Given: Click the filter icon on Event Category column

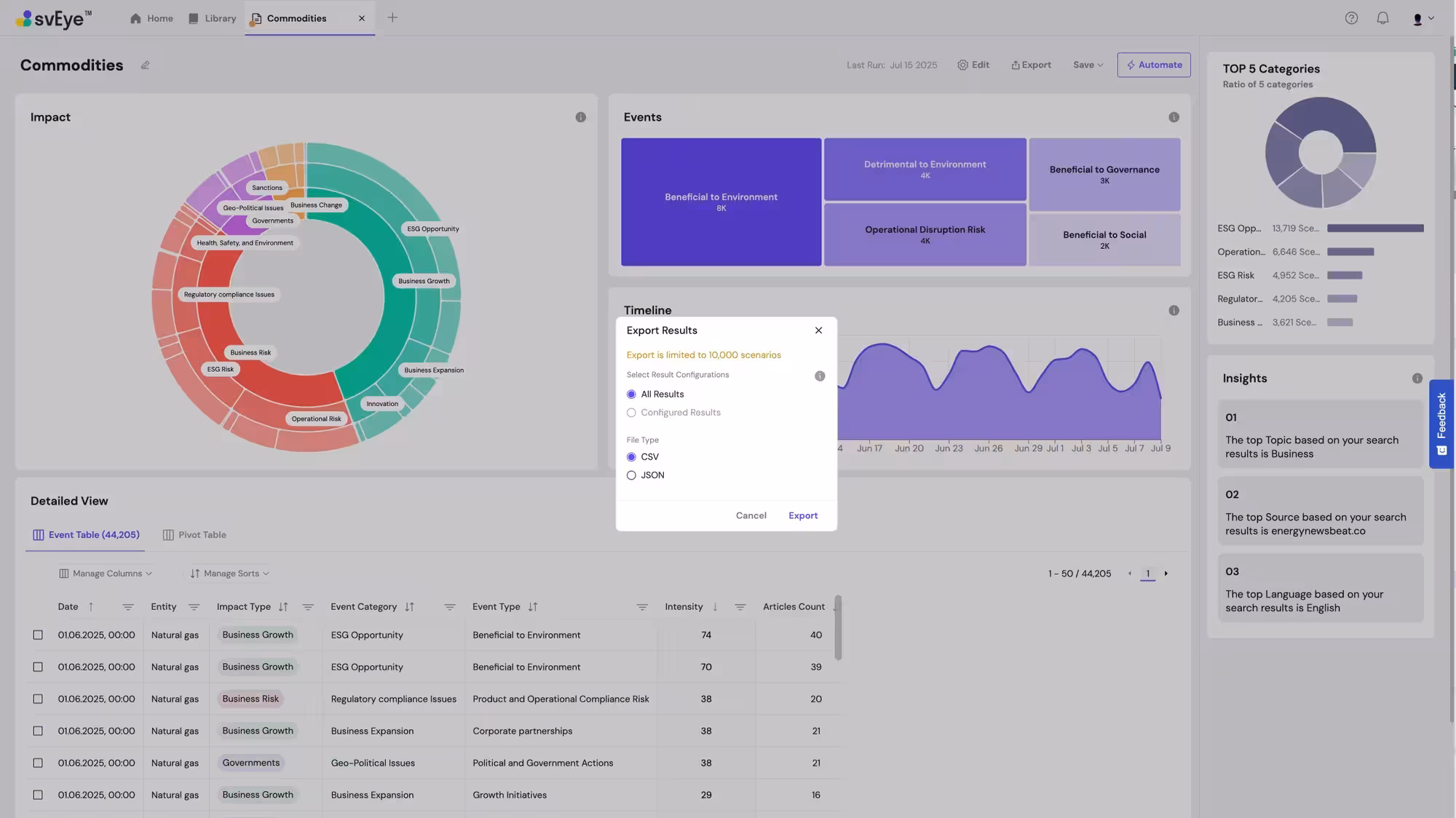Looking at the screenshot, I should pos(449,607).
